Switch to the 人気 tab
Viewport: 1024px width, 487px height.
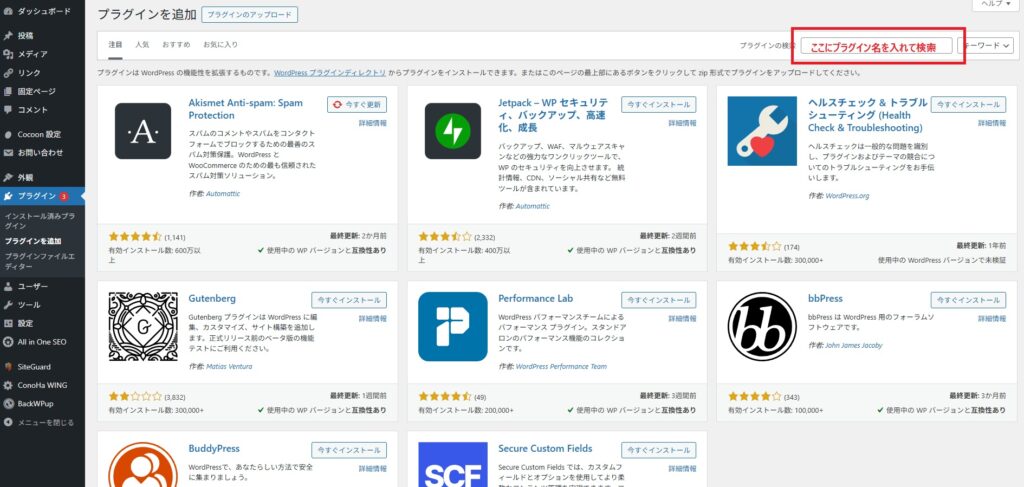coord(142,45)
